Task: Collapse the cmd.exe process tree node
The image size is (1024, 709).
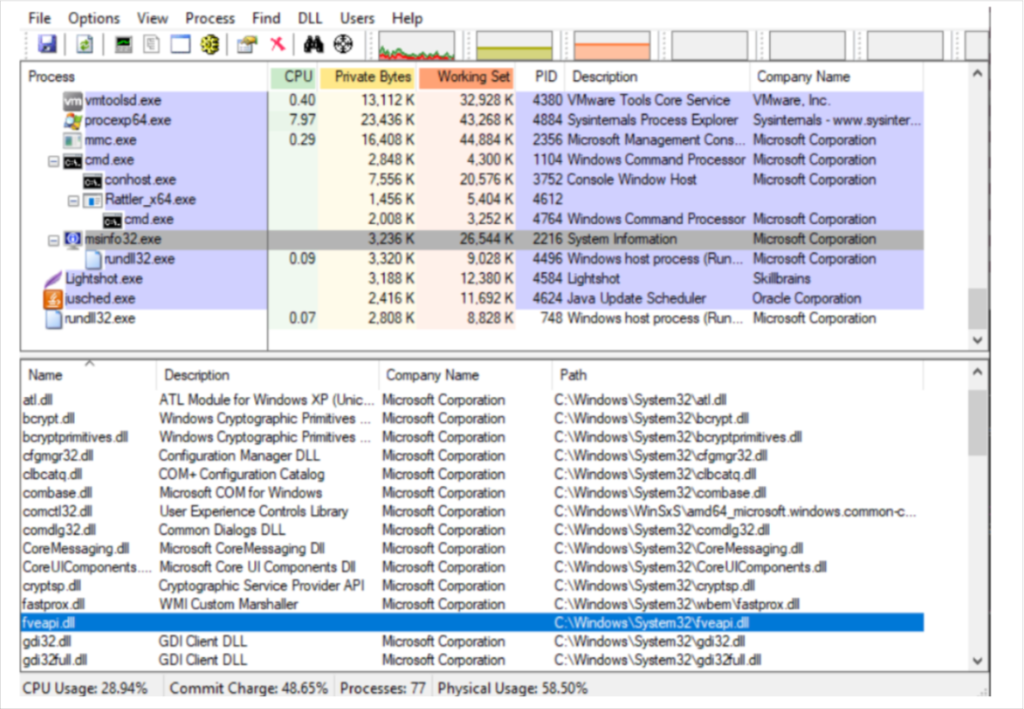Action: 54,160
